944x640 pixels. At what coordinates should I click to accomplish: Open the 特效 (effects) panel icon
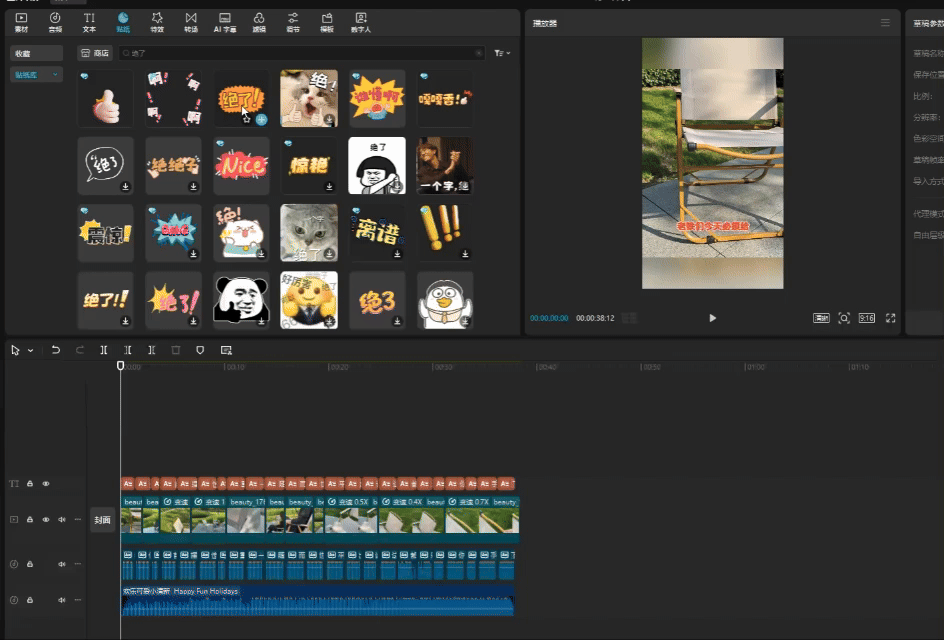click(x=157, y=22)
